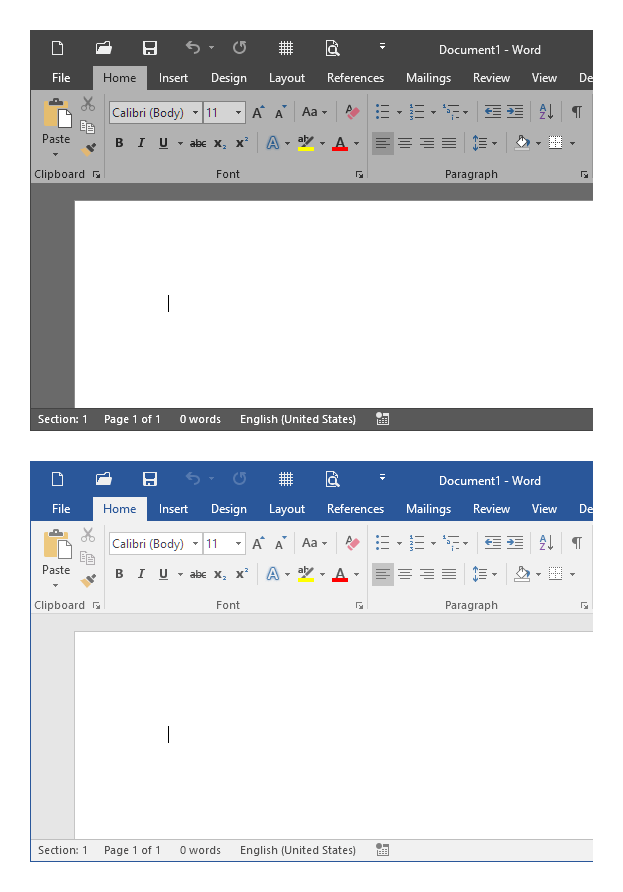Click Cut scissors icon in dark gray window
The image size is (623, 892).
click(x=88, y=104)
